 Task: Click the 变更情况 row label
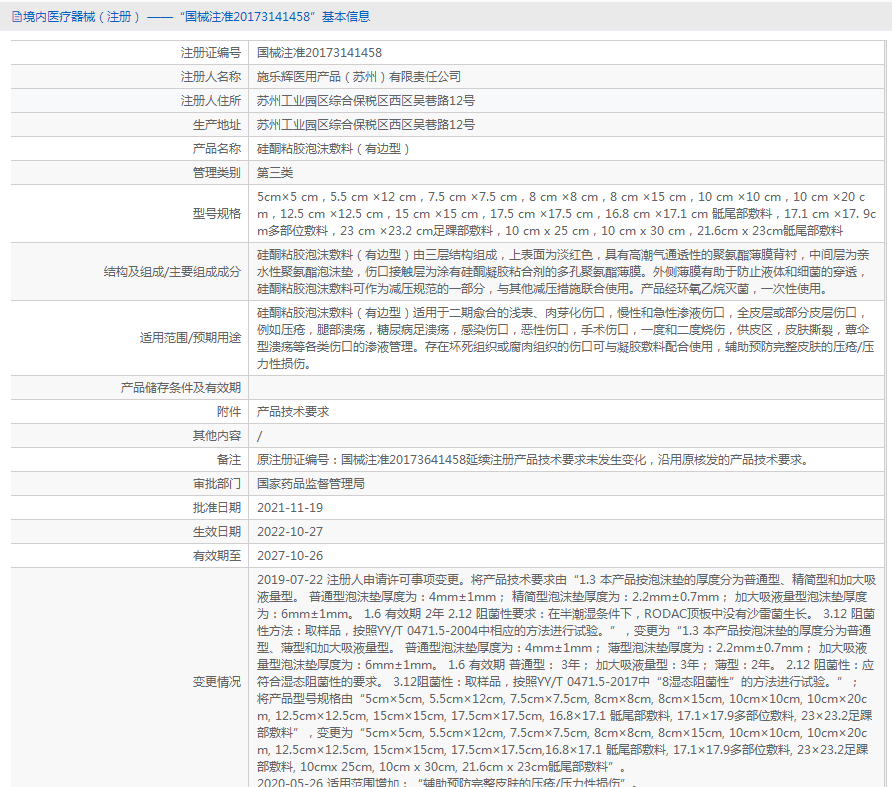[x=217, y=681]
